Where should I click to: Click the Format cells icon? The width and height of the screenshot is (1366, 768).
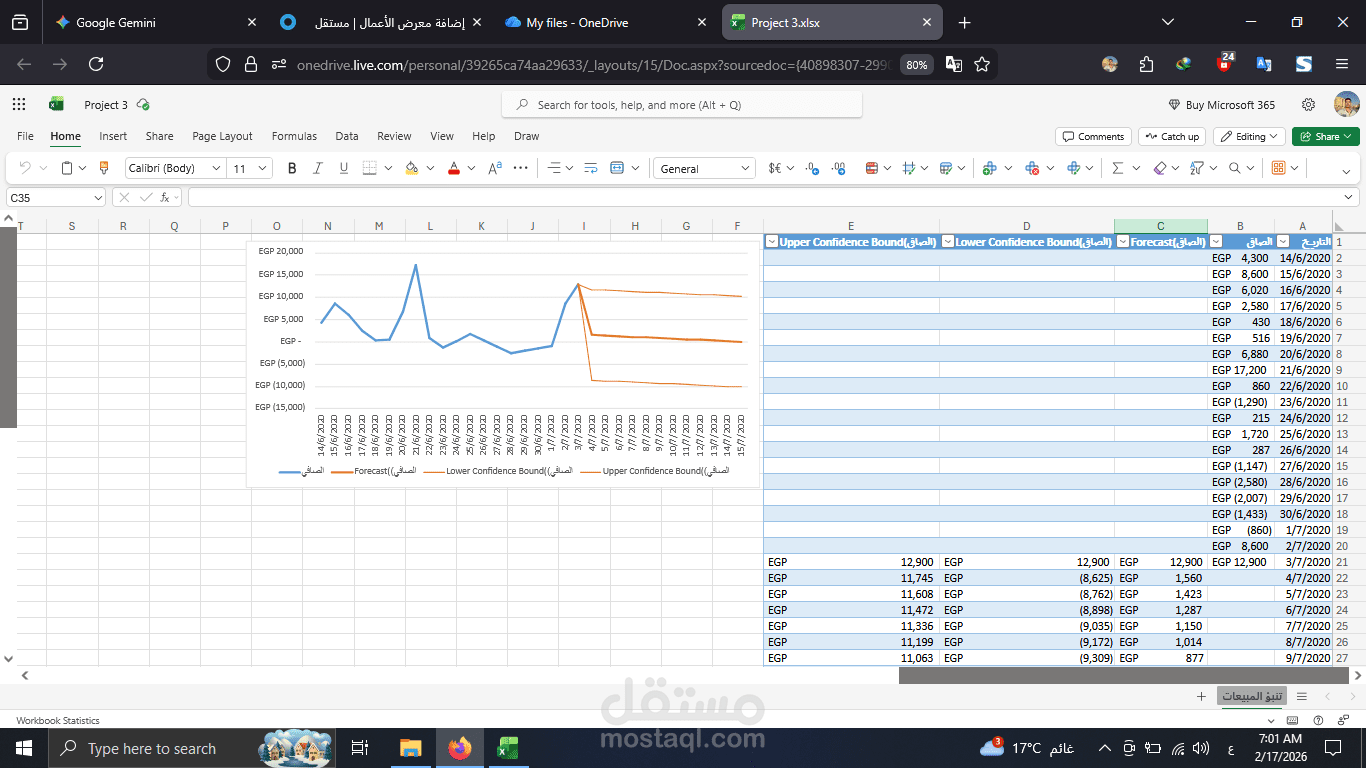1075,168
